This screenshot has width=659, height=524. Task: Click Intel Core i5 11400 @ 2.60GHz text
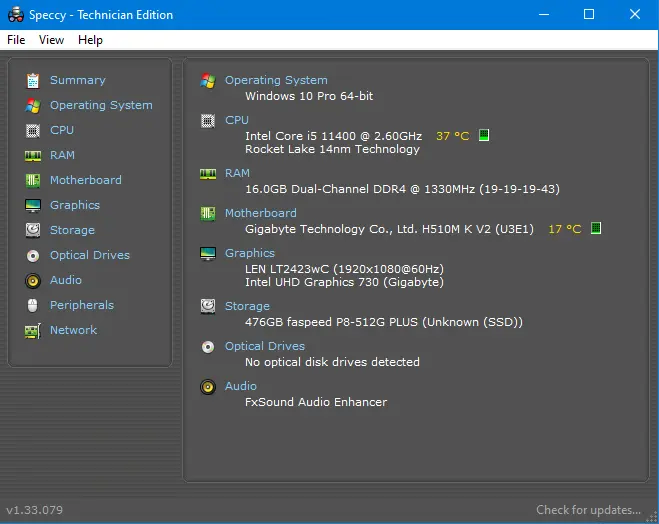(x=333, y=136)
